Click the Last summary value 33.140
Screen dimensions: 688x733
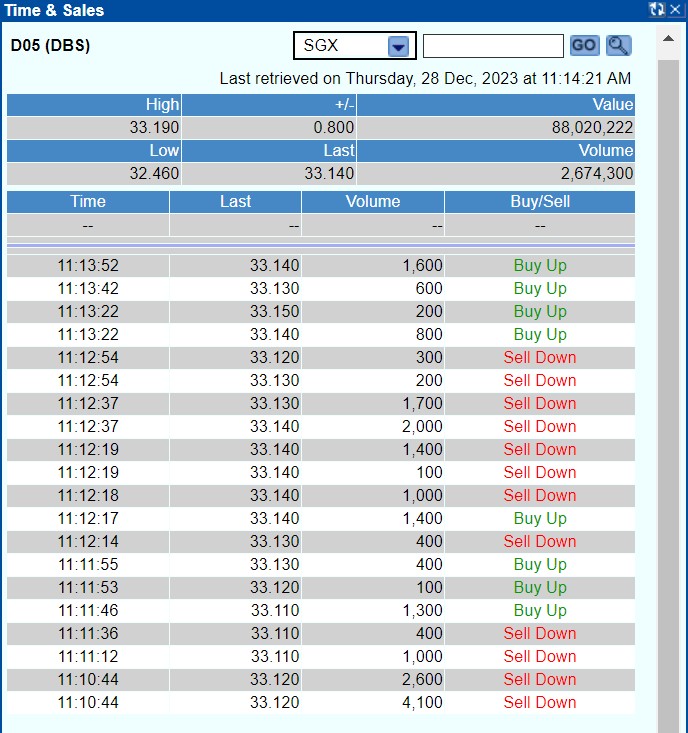(x=329, y=173)
